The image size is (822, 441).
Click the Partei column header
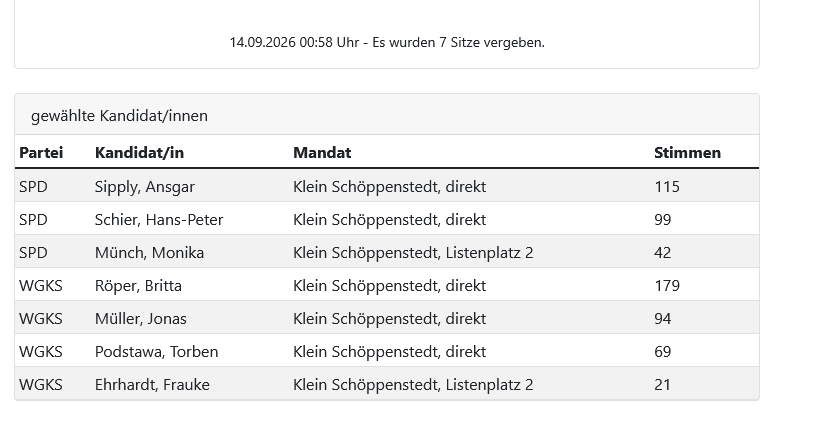(x=41, y=153)
